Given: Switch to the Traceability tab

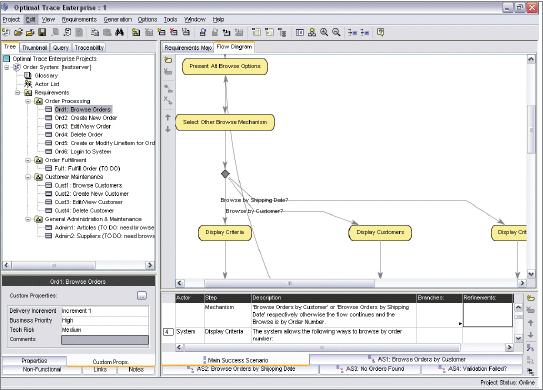Looking at the screenshot, I should 89,48.
